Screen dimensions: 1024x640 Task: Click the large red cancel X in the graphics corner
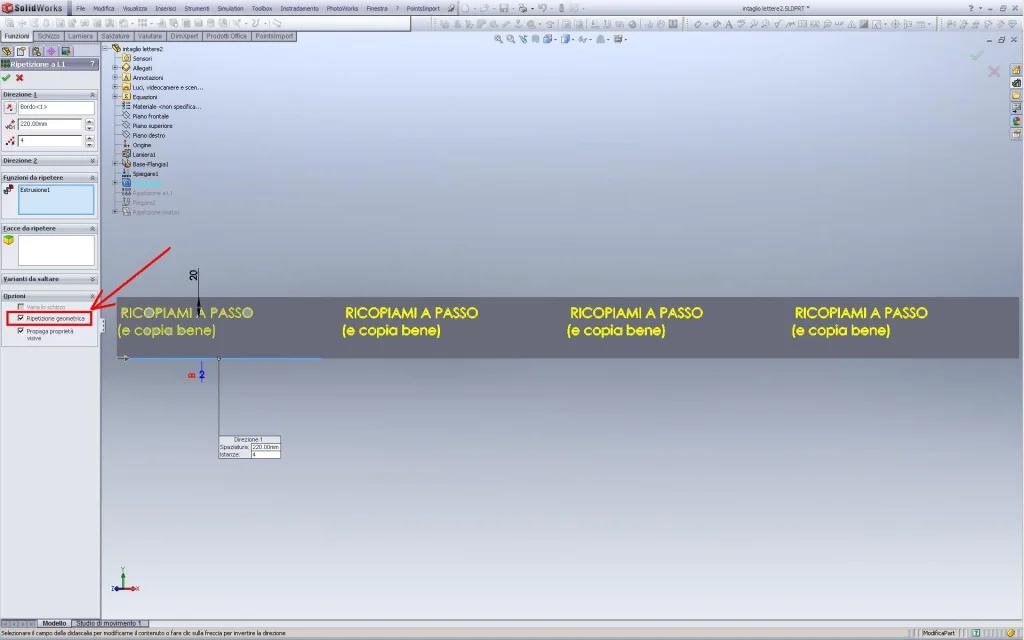coord(994,71)
